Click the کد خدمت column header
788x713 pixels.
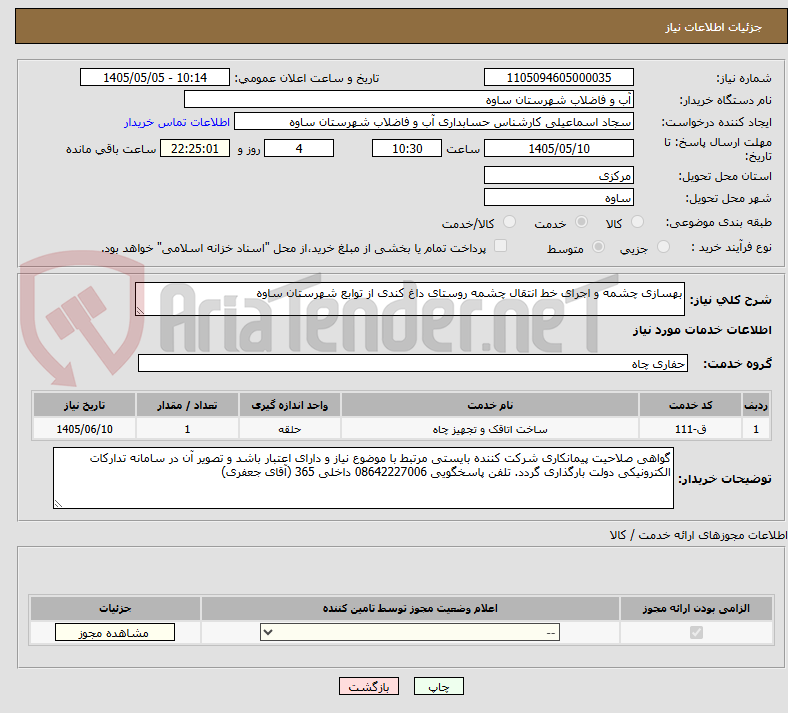(691, 405)
